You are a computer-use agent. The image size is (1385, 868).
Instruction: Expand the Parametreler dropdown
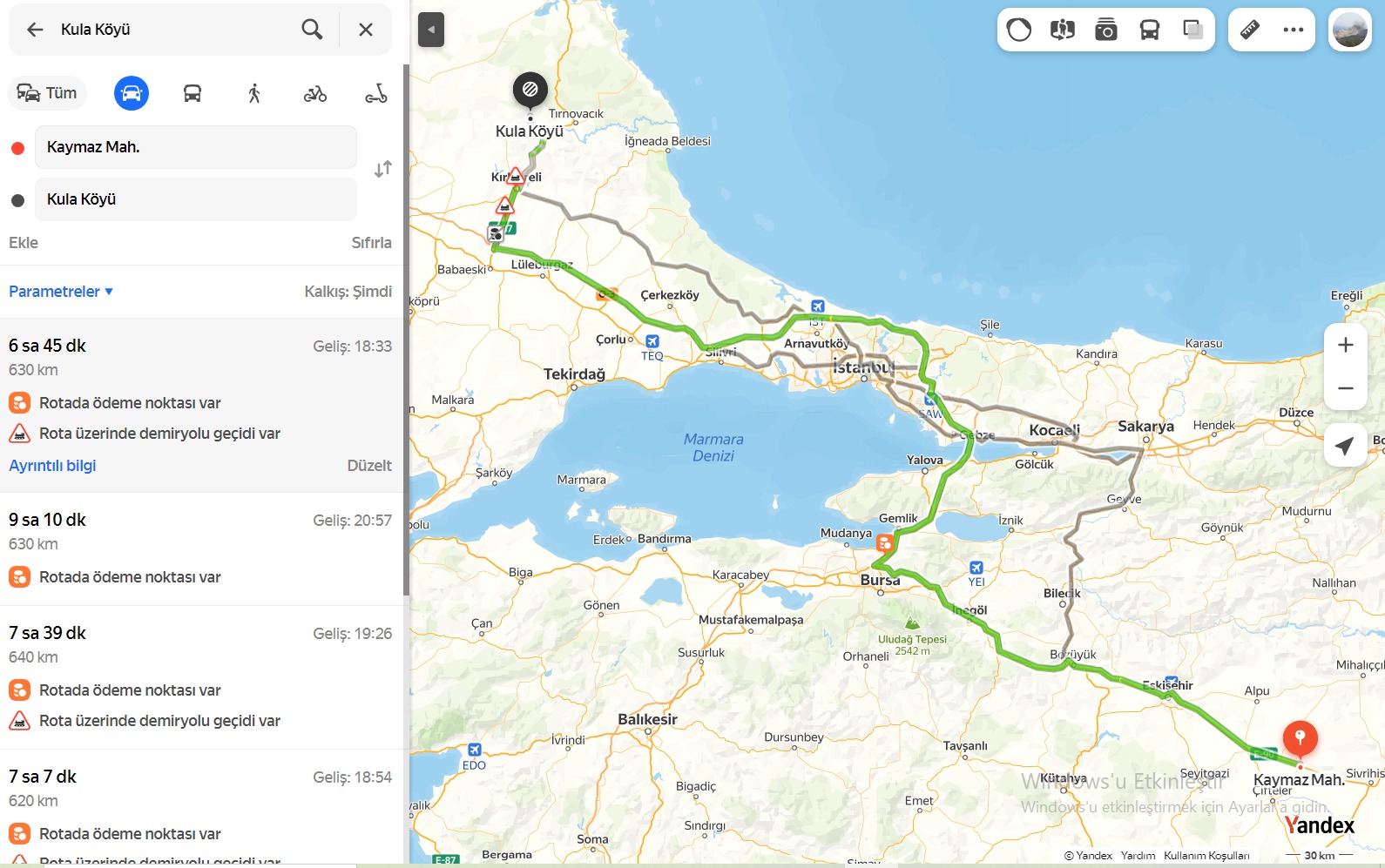click(61, 292)
